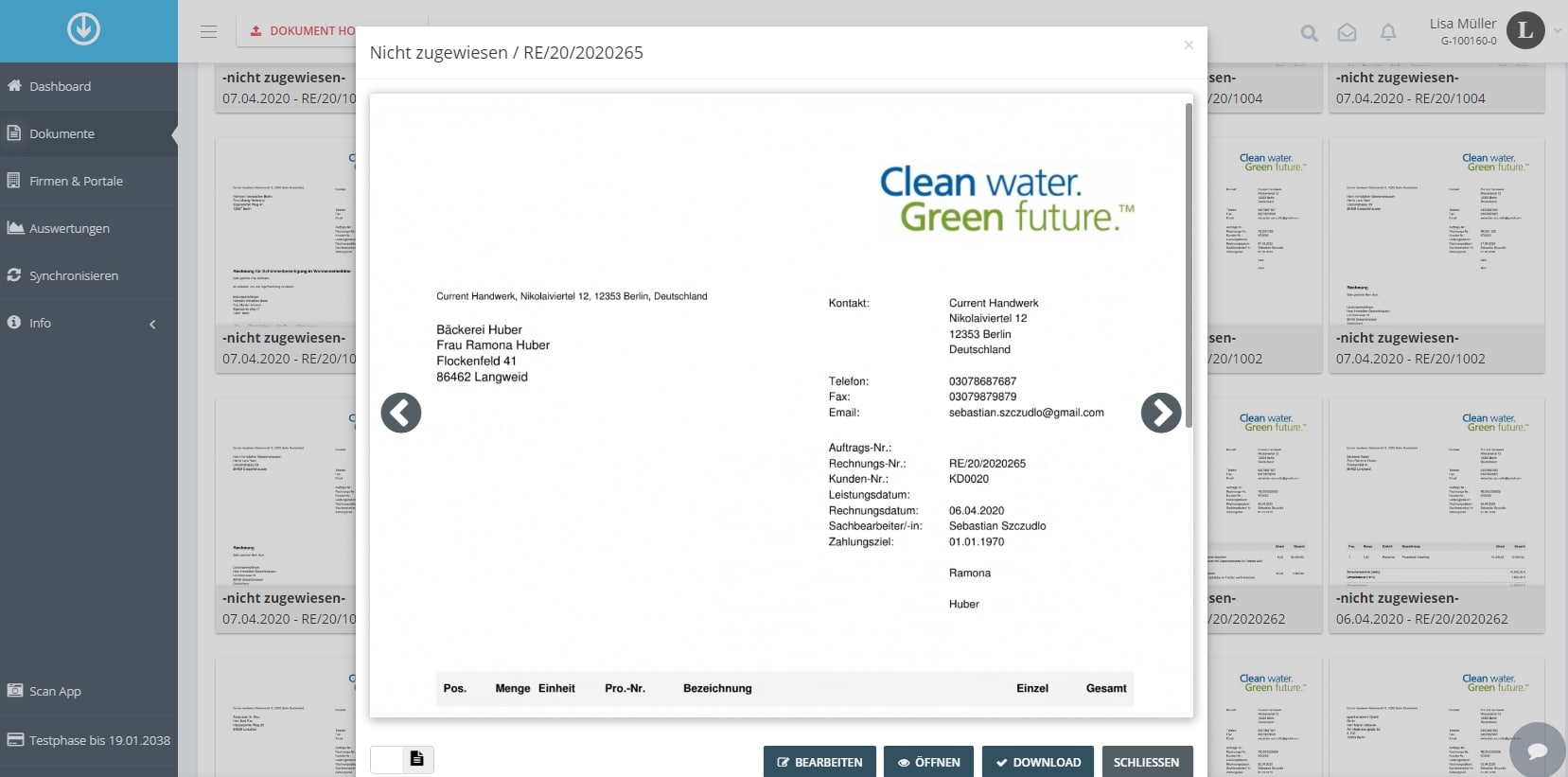Close the dialog with the X icon
Image resolution: width=1568 pixels, height=777 pixels.
click(x=1189, y=44)
